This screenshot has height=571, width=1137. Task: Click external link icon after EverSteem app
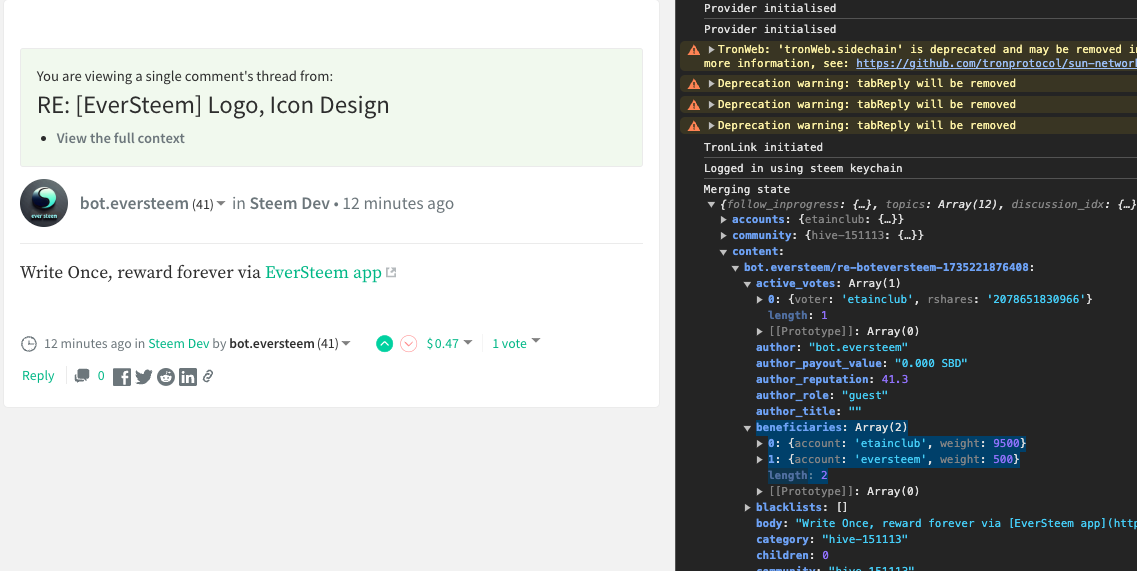click(x=391, y=273)
